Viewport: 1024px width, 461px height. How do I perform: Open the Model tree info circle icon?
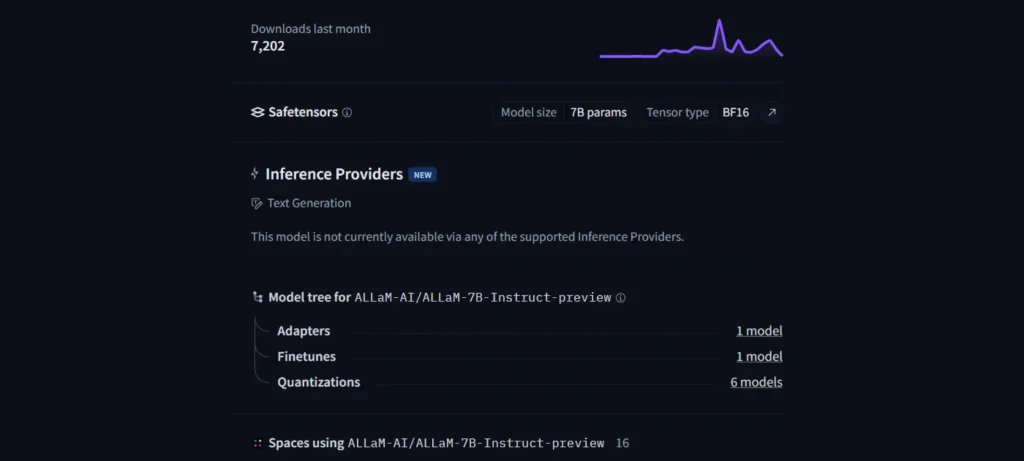point(620,298)
